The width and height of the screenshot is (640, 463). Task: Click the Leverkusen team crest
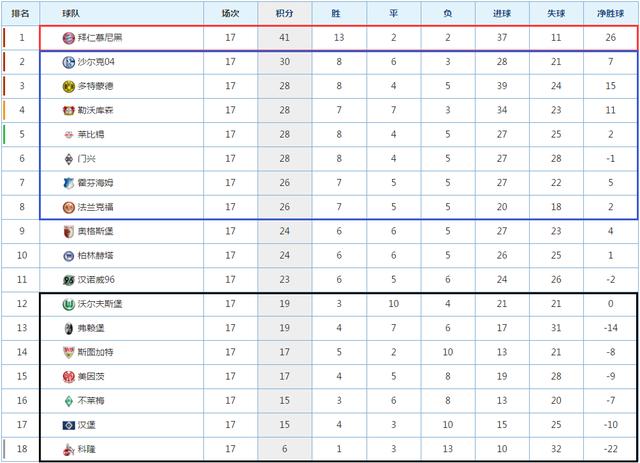(69, 110)
